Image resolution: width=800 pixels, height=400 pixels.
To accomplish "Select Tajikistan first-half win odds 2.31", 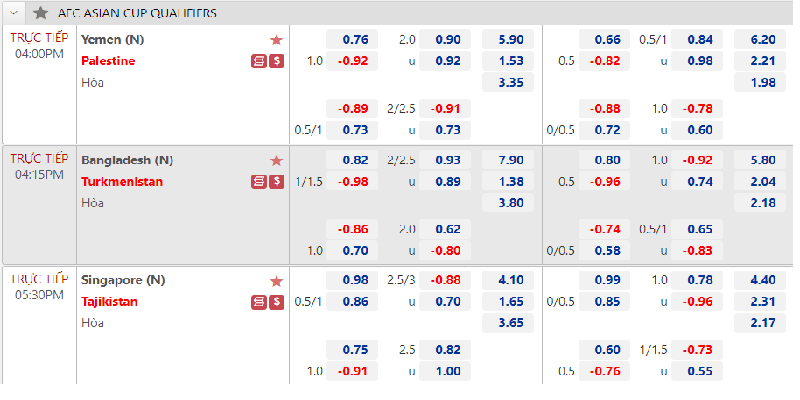I will coord(760,302).
